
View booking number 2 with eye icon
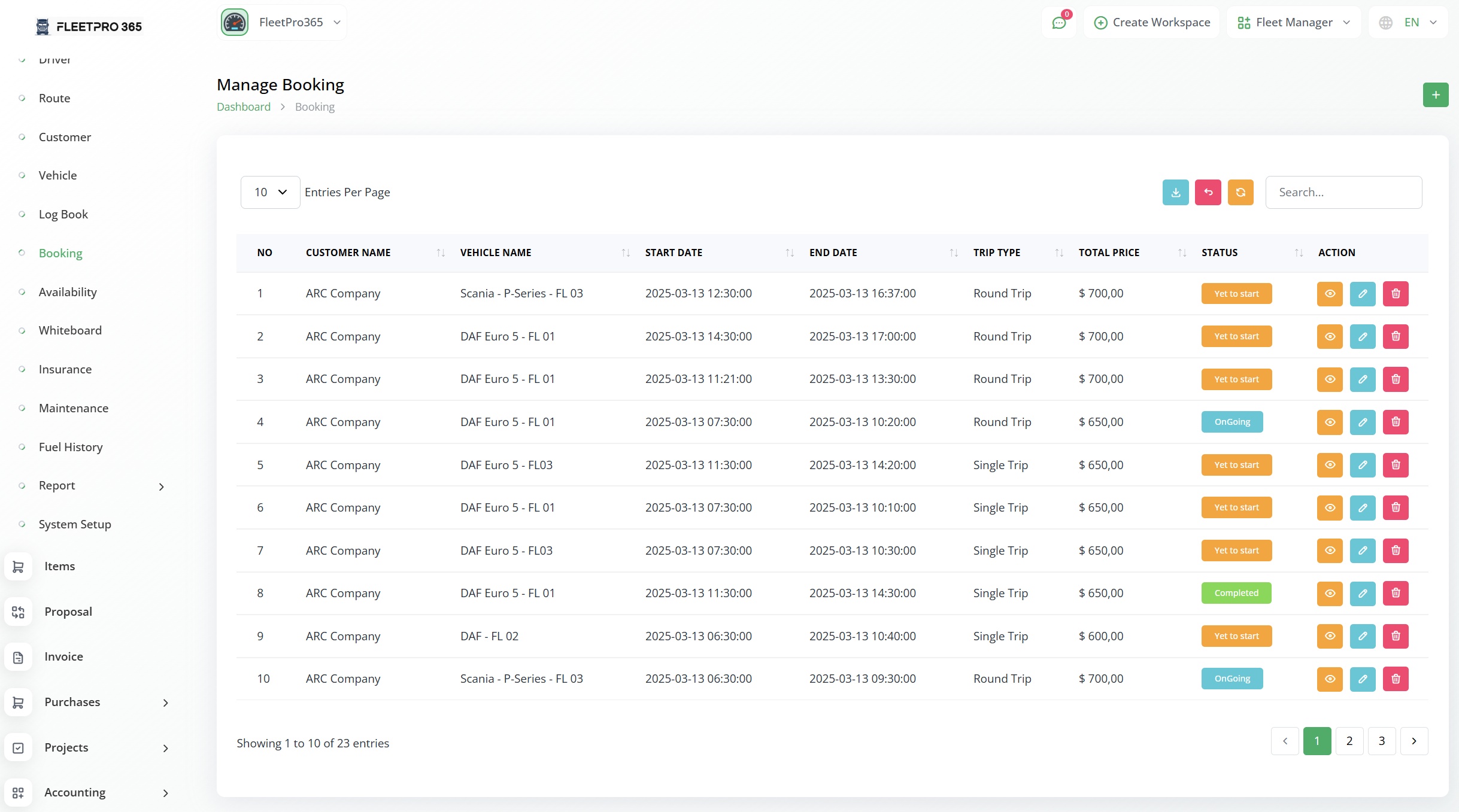[x=1329, y=336]
